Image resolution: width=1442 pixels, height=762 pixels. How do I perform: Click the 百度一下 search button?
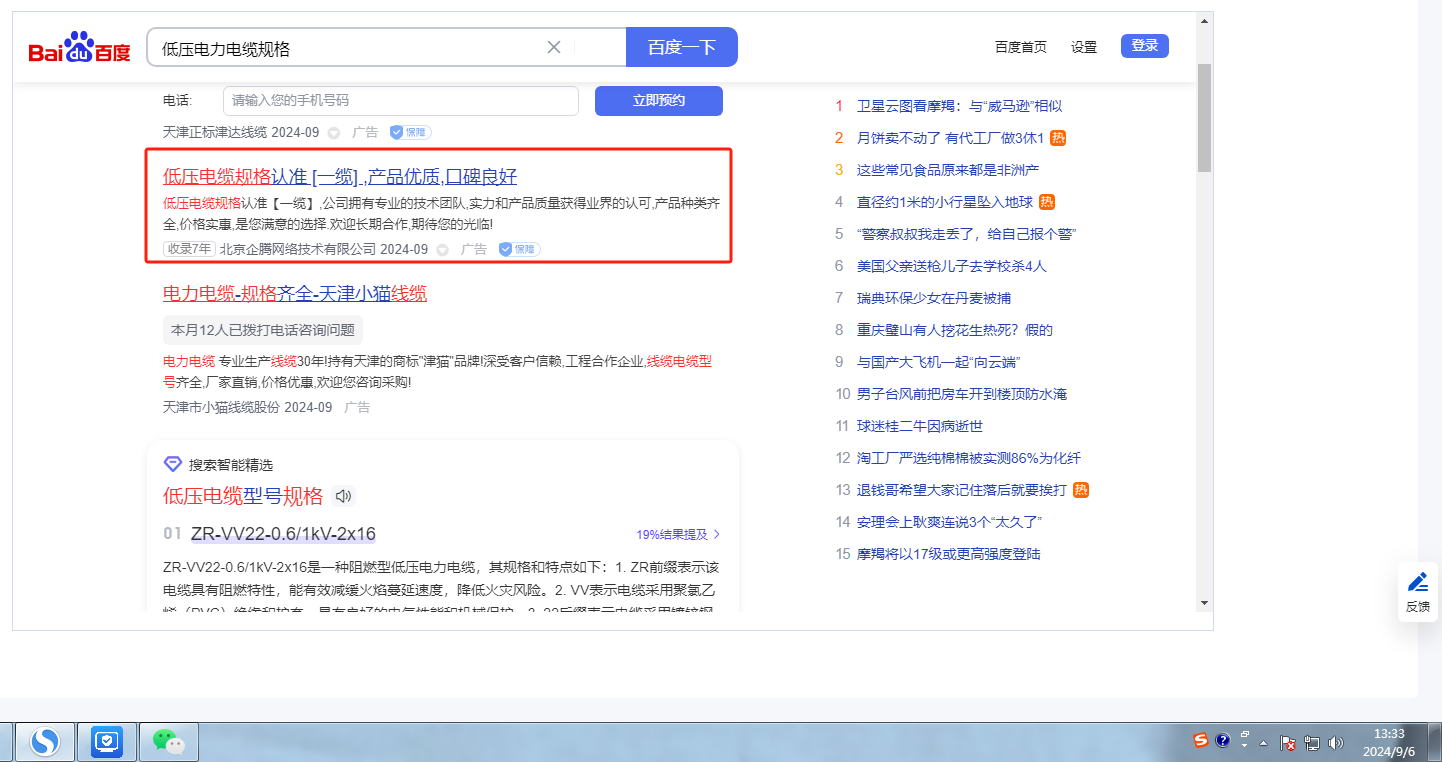(x=682, y=47)
